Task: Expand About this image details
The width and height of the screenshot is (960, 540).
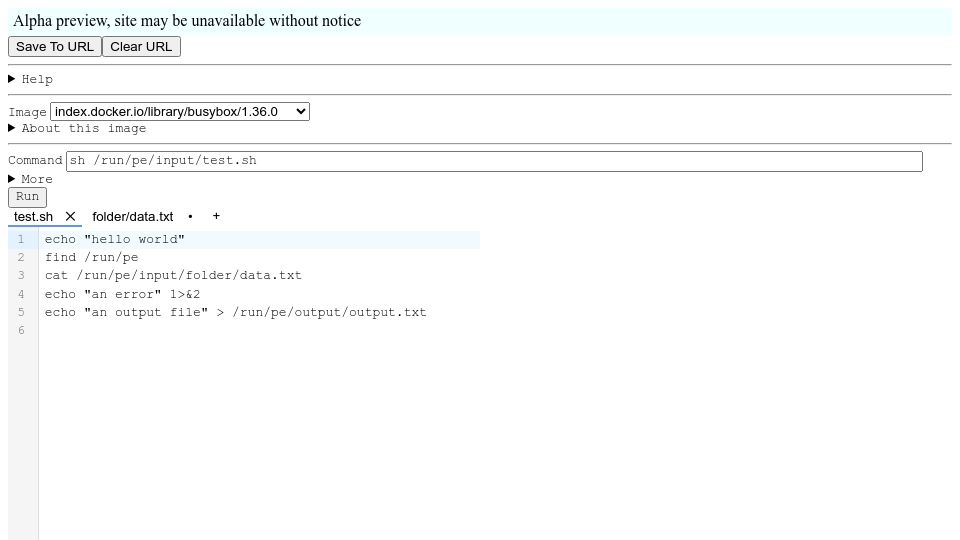Action: pos(77,128)
